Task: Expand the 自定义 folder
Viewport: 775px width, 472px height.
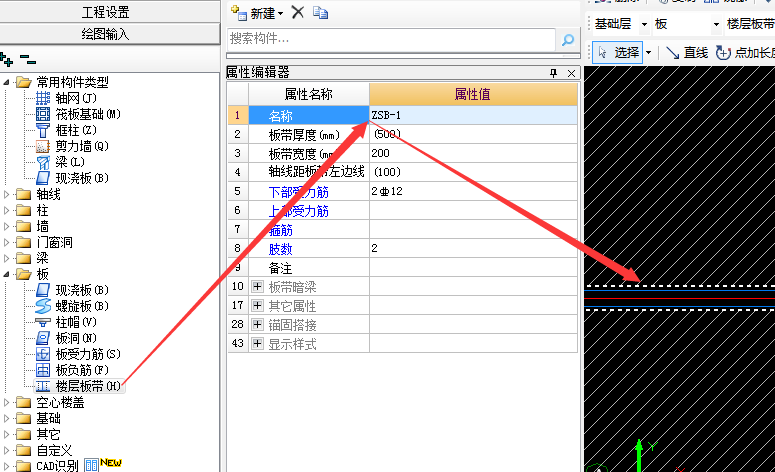Action: (x=6, y=450)
